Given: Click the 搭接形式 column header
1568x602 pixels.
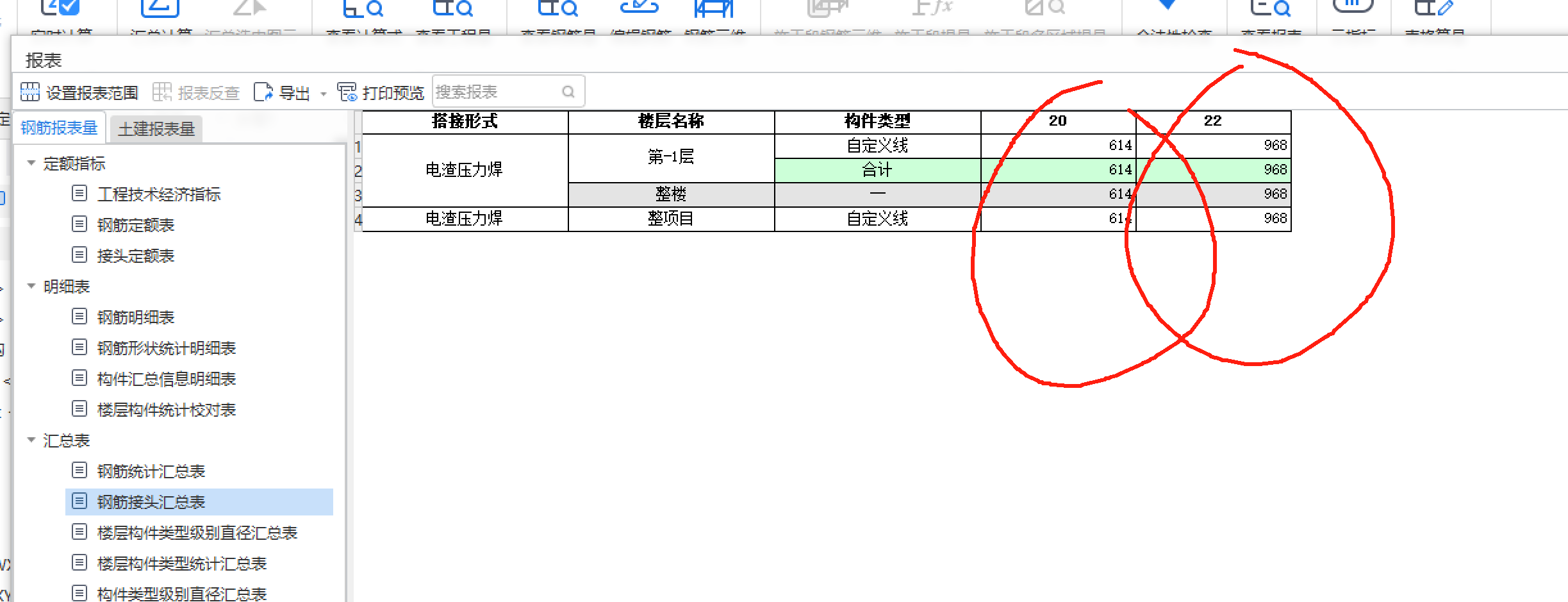Looking at the screenshot, I should tap(465, 122).
